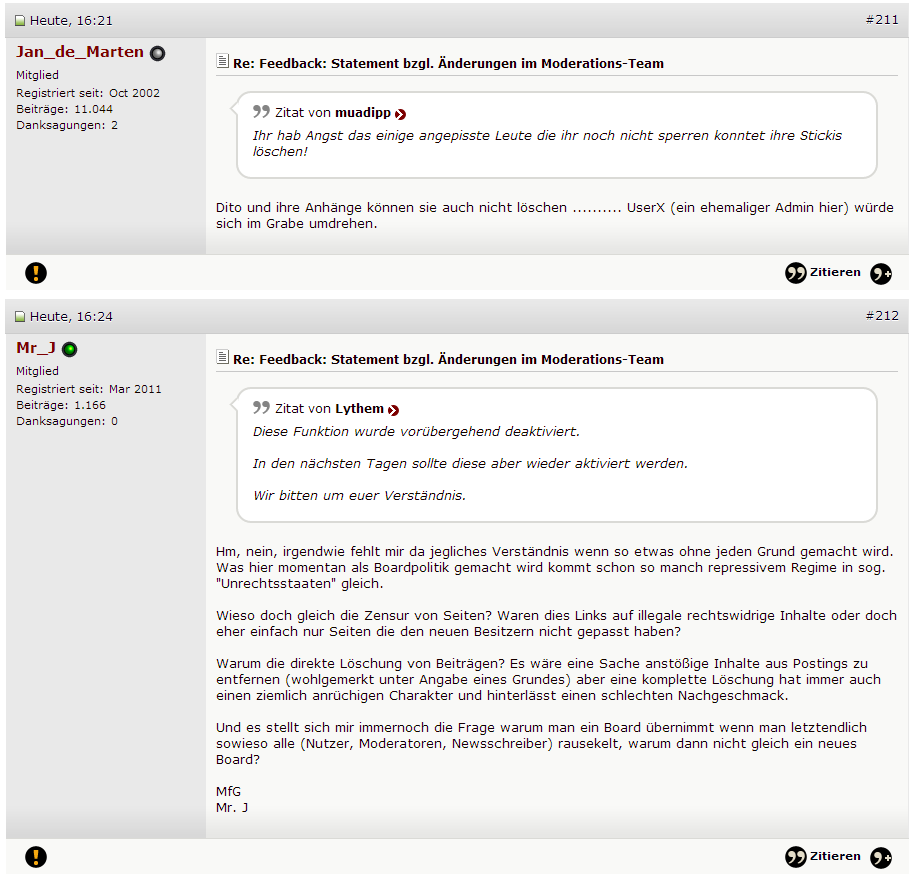Image resolution: width=911 pixels, height=874 pixels.
Task: Click quoted username Lythem
Action: pos(360,409)
